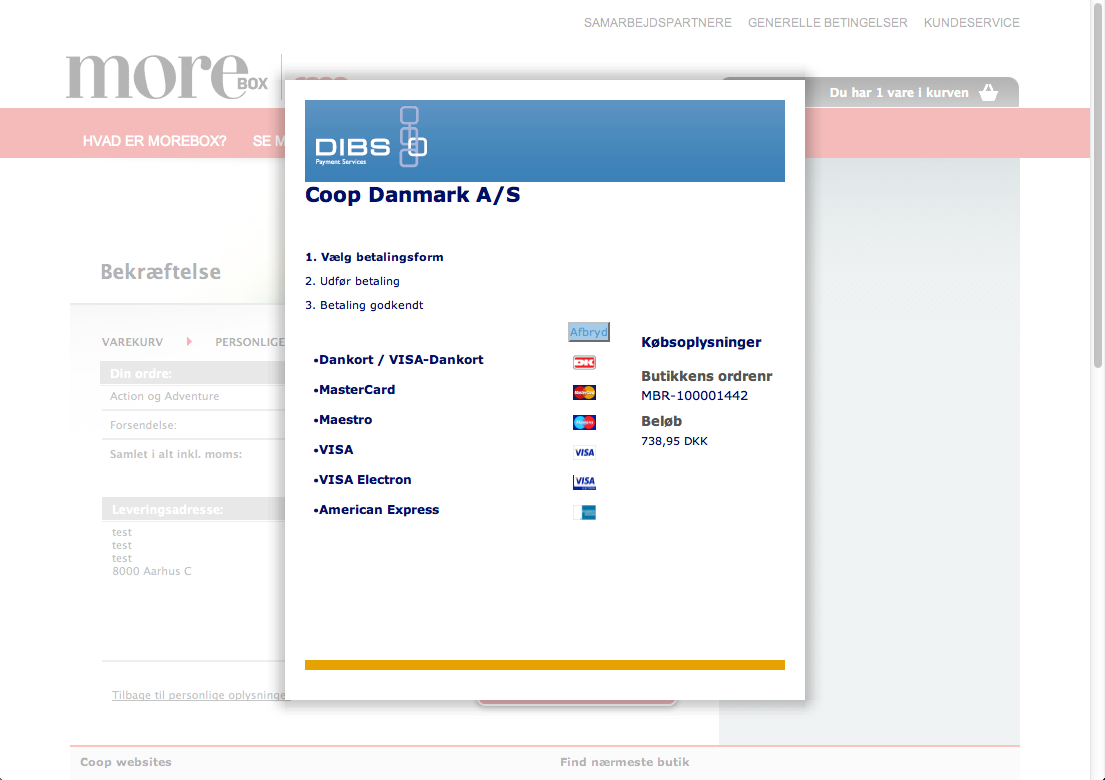Open Samarbejdspartnere page
1105x780 pixels.
(x=658, y=23)
